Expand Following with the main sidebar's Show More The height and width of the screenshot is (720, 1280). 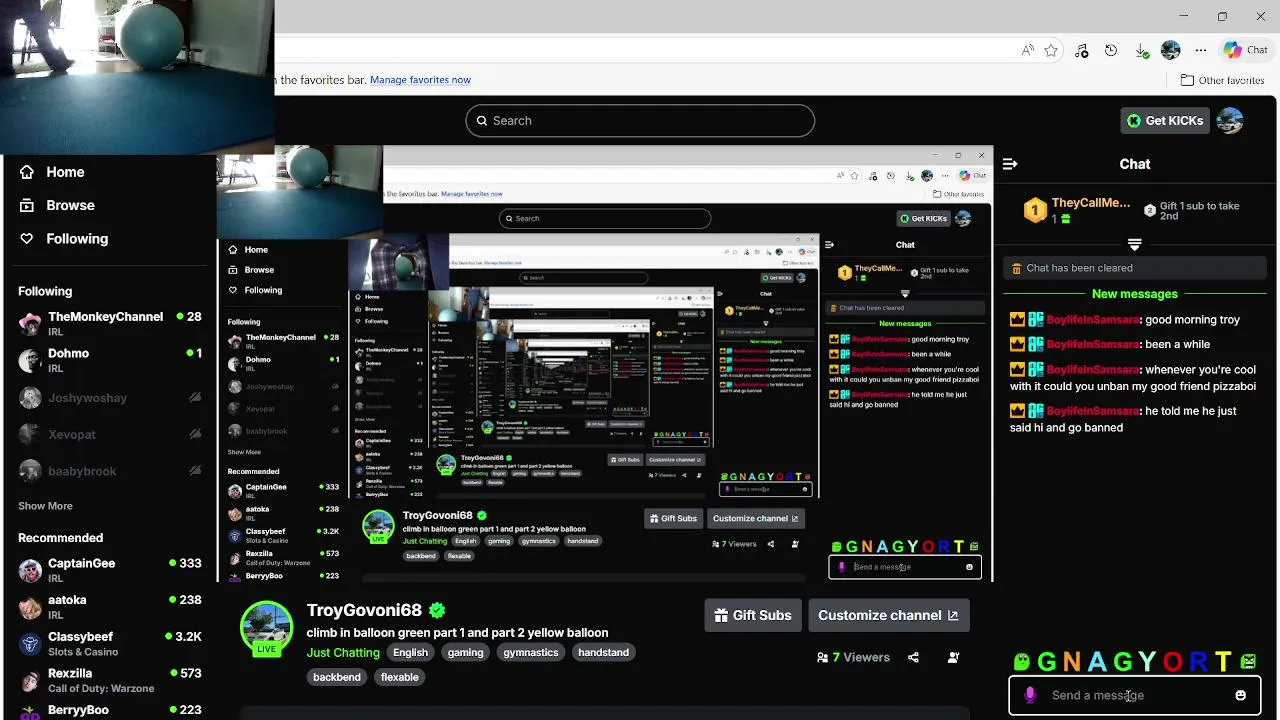point(45,506)
